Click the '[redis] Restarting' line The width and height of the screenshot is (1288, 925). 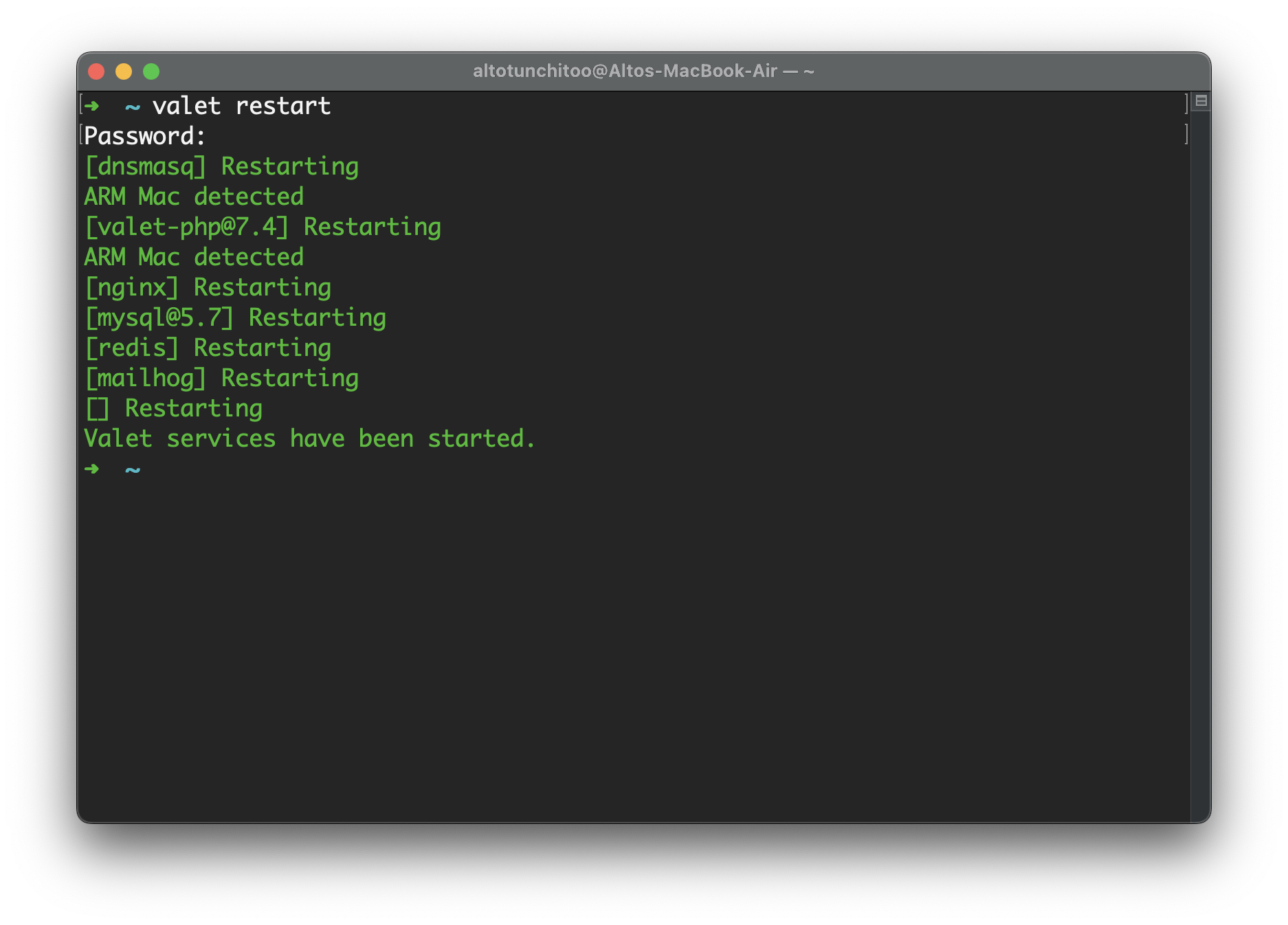(x=208, y=348)
